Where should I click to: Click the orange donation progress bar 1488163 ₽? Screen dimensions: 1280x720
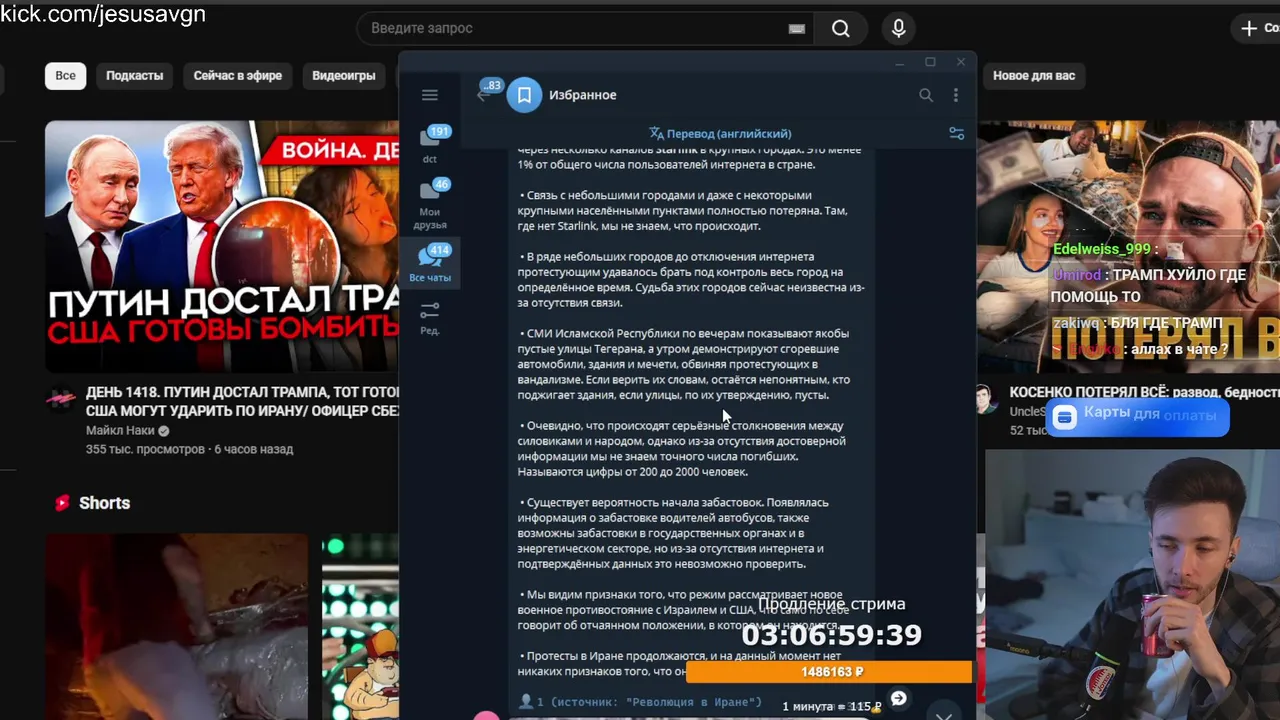(x=830, y=672)
